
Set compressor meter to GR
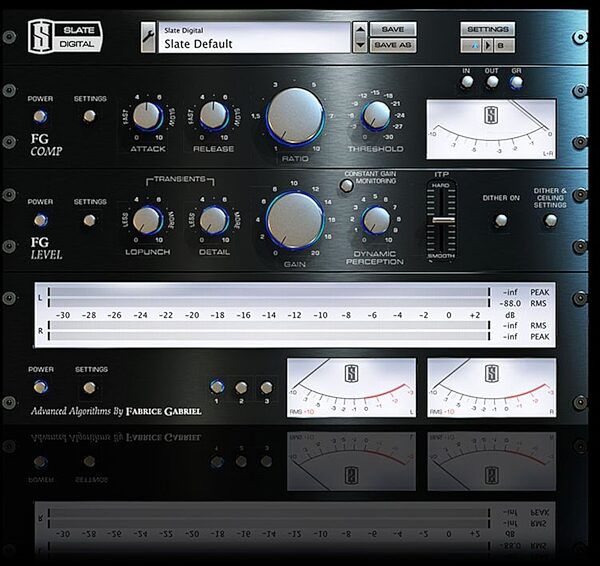tap(516, 82)
